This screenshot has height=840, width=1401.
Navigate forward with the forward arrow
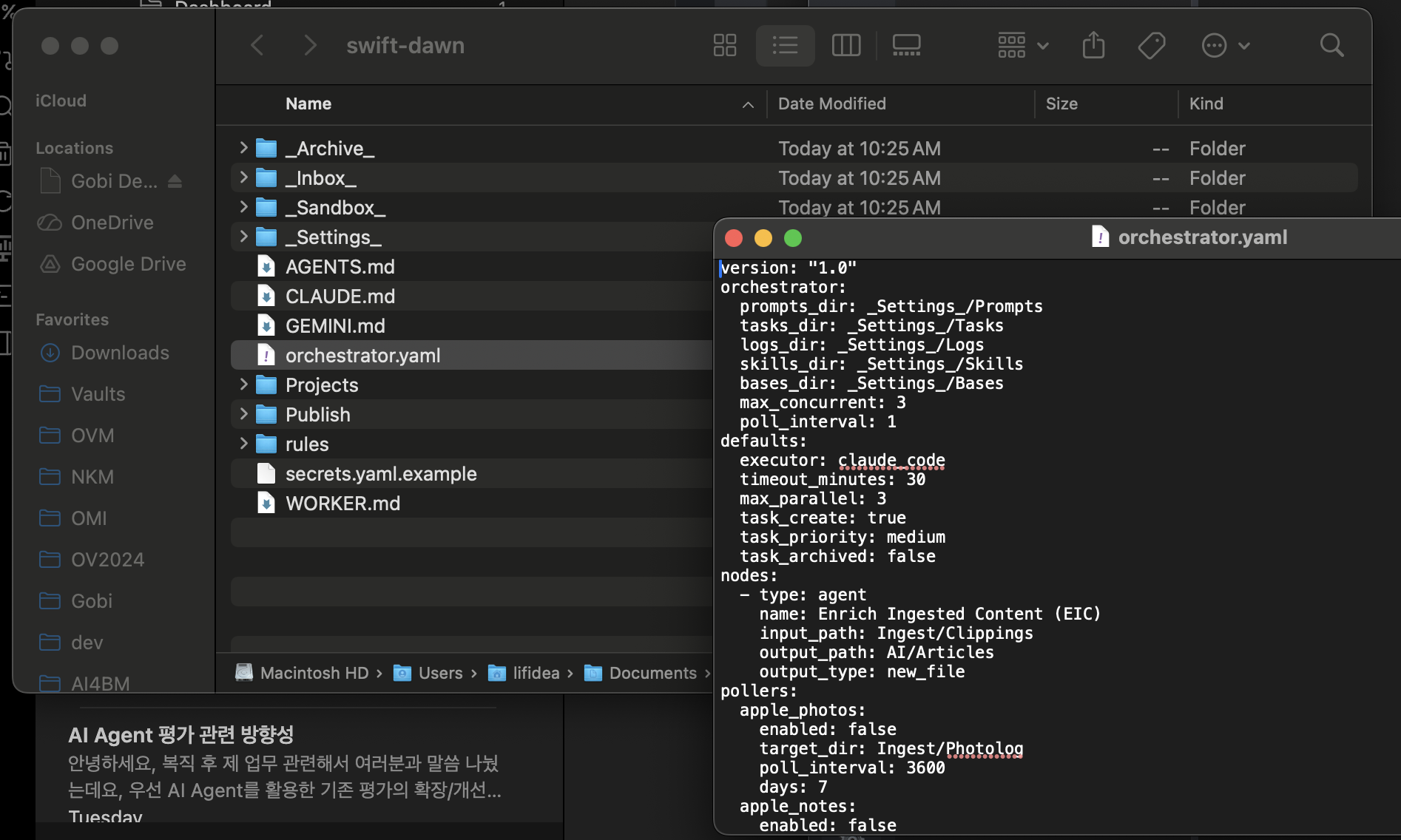click(310, 45)
